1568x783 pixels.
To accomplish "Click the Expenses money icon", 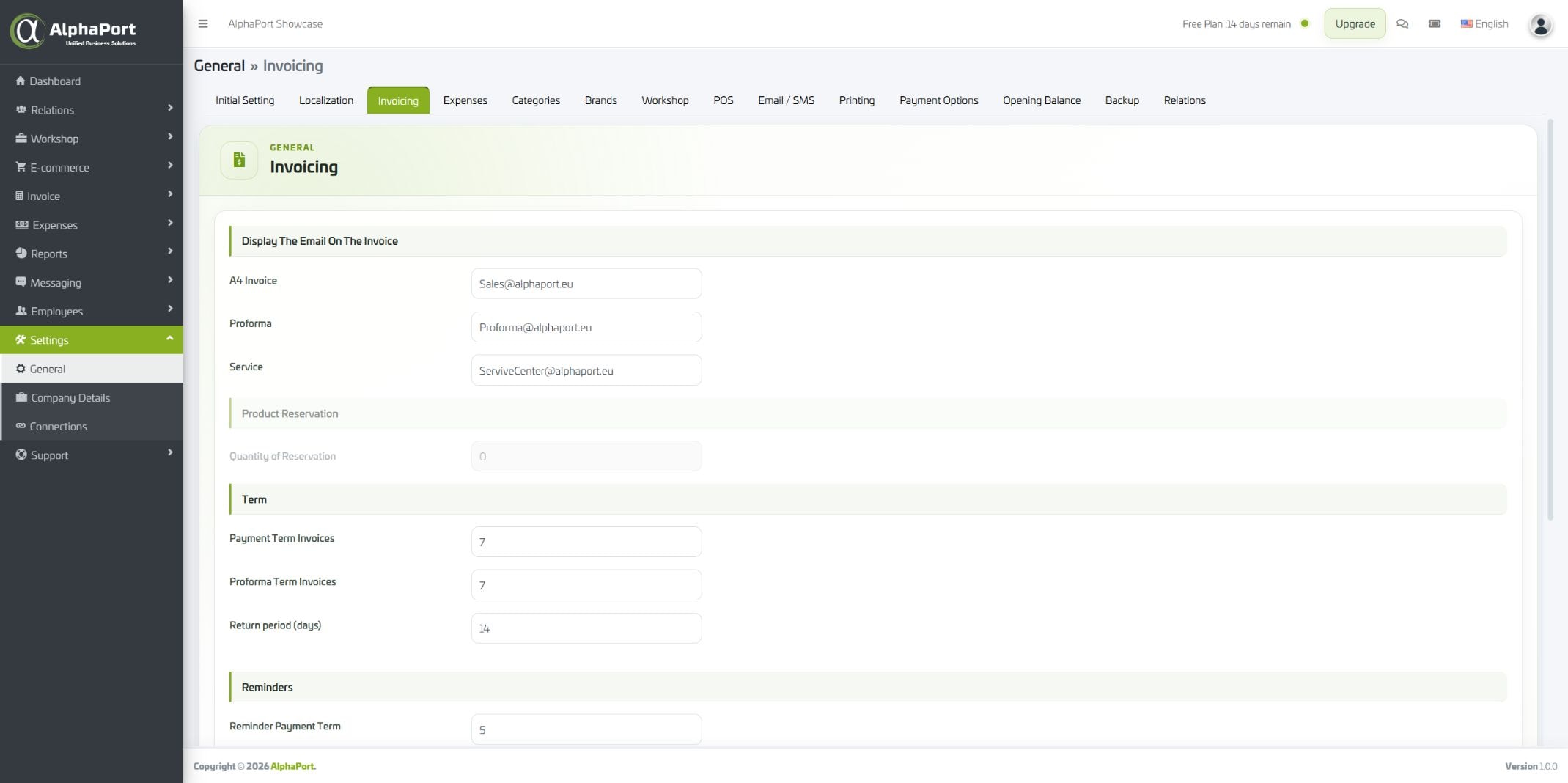I will [22, 224].
